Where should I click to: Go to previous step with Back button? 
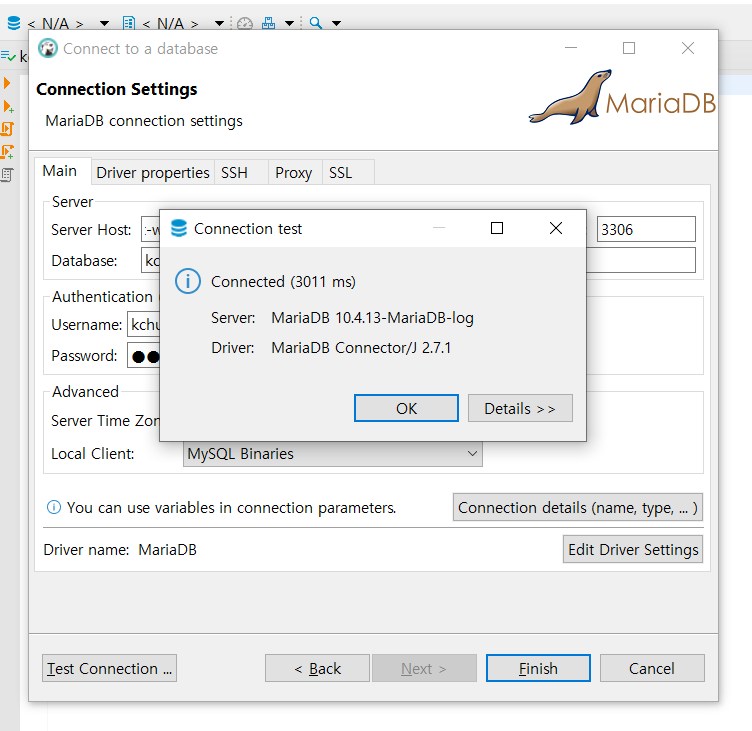pyautogui.click(x=317, y=668)
